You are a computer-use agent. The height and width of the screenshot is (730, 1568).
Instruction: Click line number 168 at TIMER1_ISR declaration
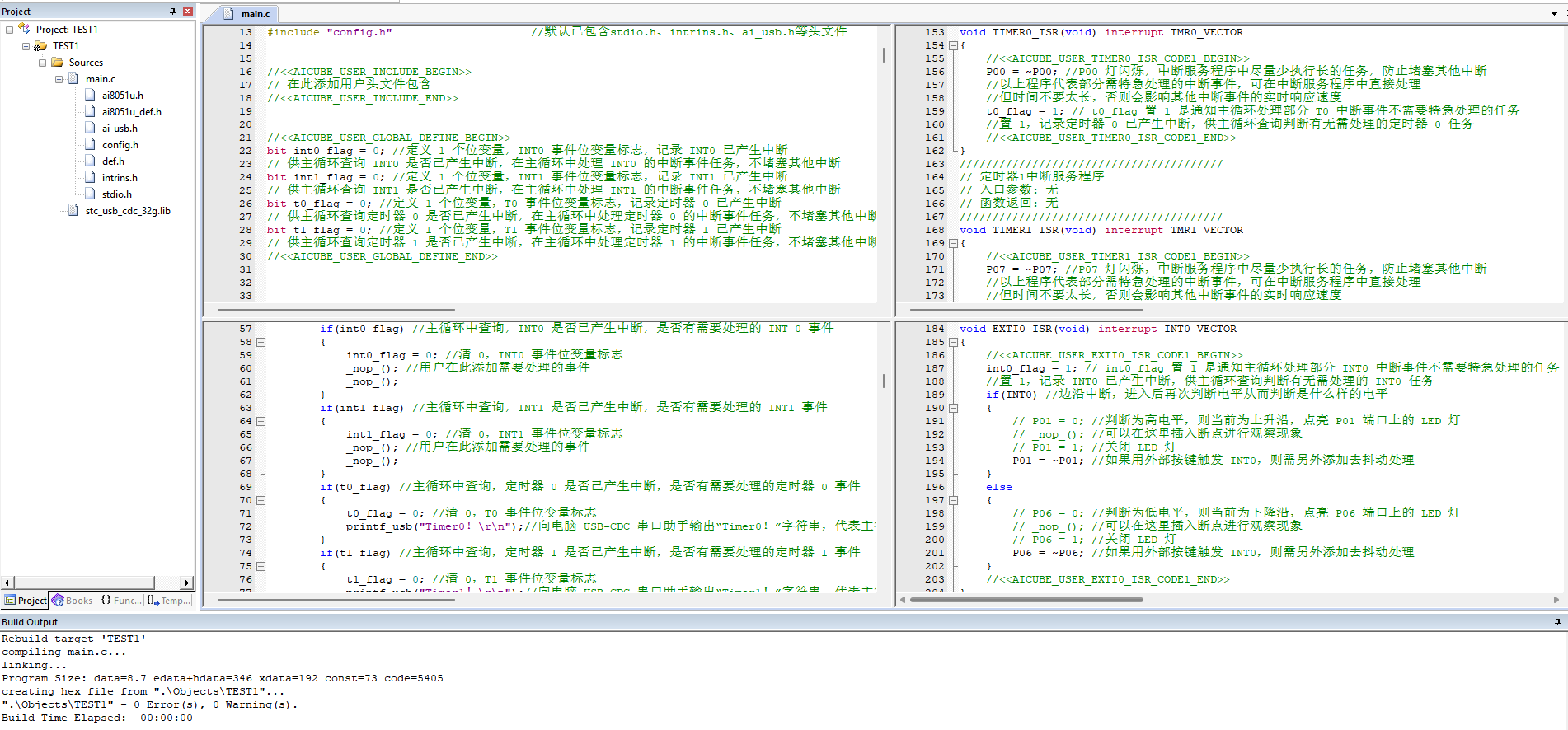coord(935,231)
